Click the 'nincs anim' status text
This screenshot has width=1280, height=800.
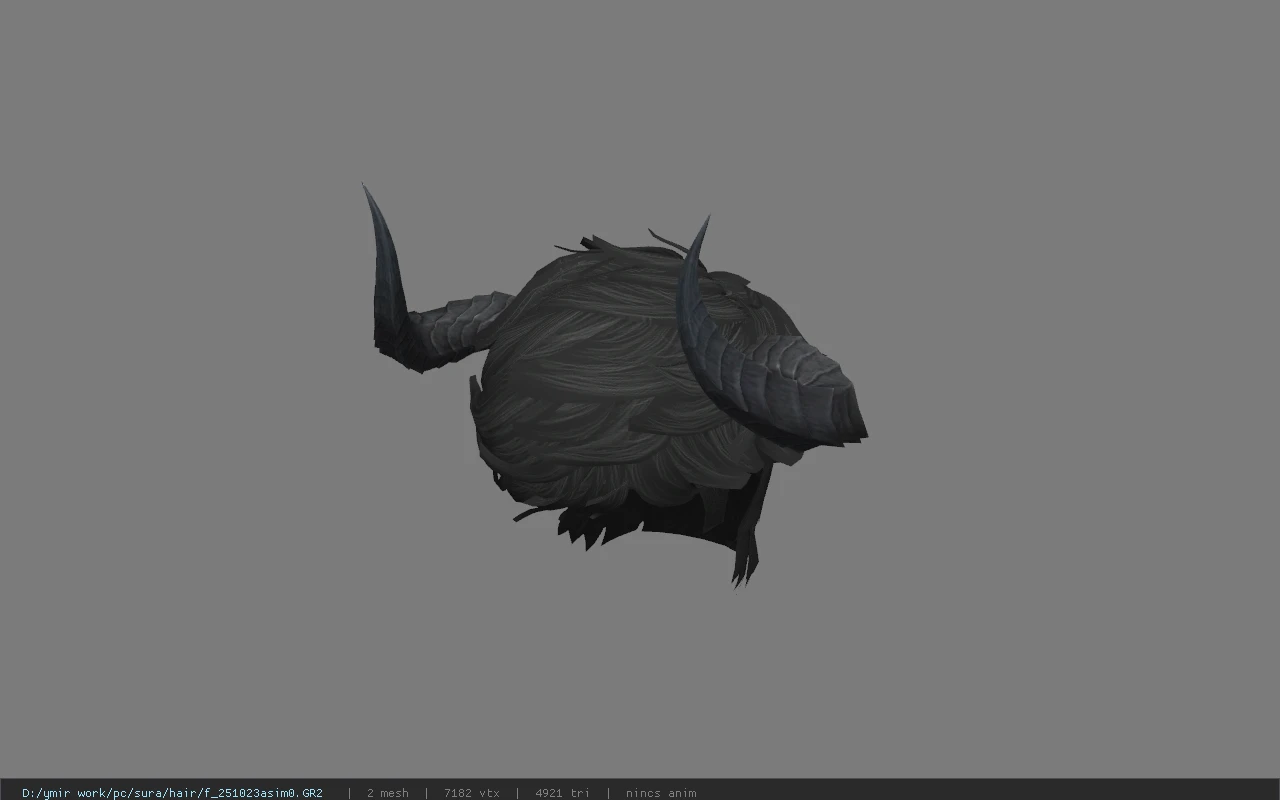coord(661,793)
